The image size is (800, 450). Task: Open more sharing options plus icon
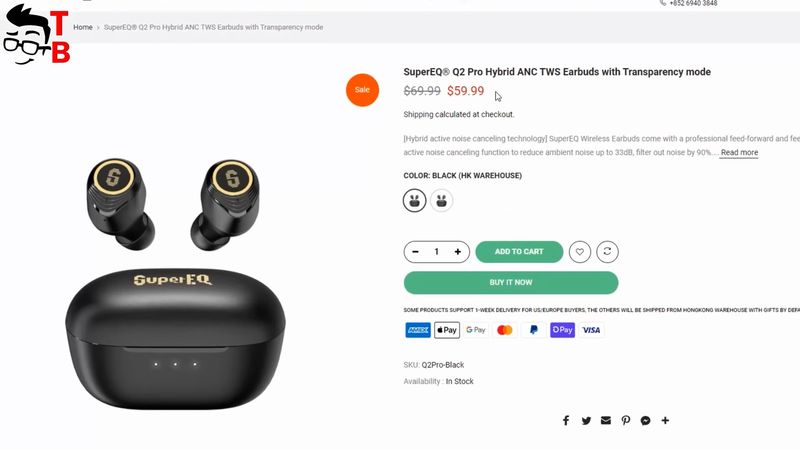pyautogui.click(x=665, y=420)
